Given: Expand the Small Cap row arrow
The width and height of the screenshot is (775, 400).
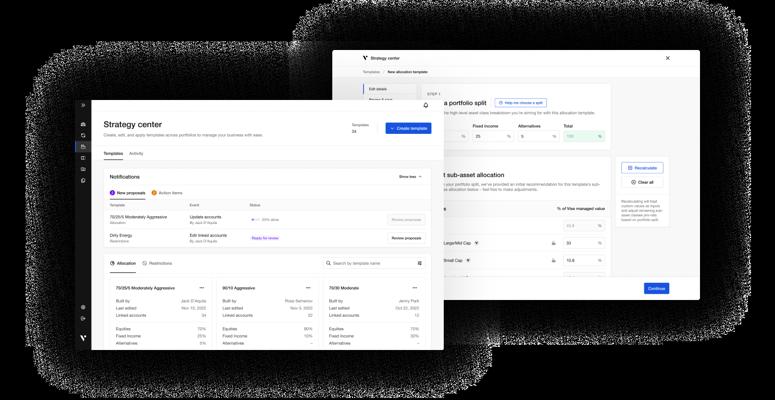Looking at the screenshot, I should [468, 260].
